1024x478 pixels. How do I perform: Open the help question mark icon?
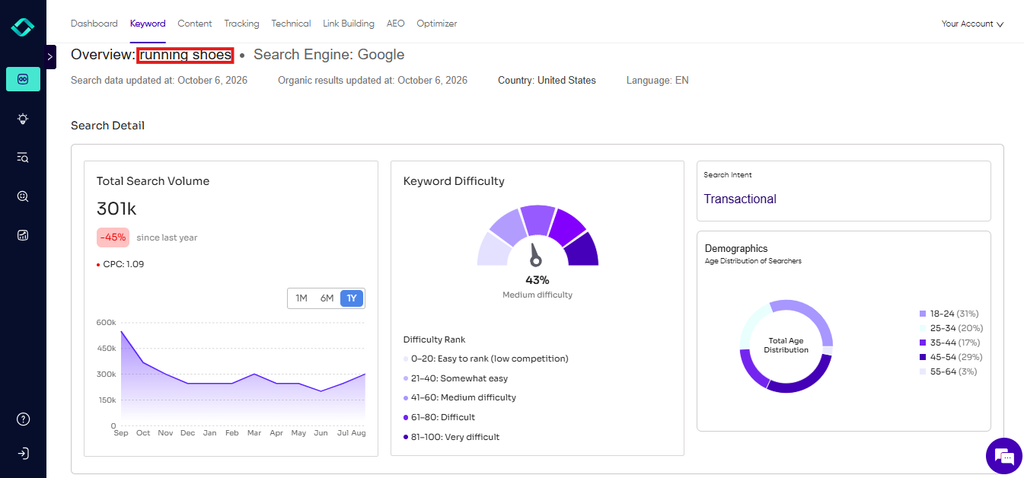23,419
